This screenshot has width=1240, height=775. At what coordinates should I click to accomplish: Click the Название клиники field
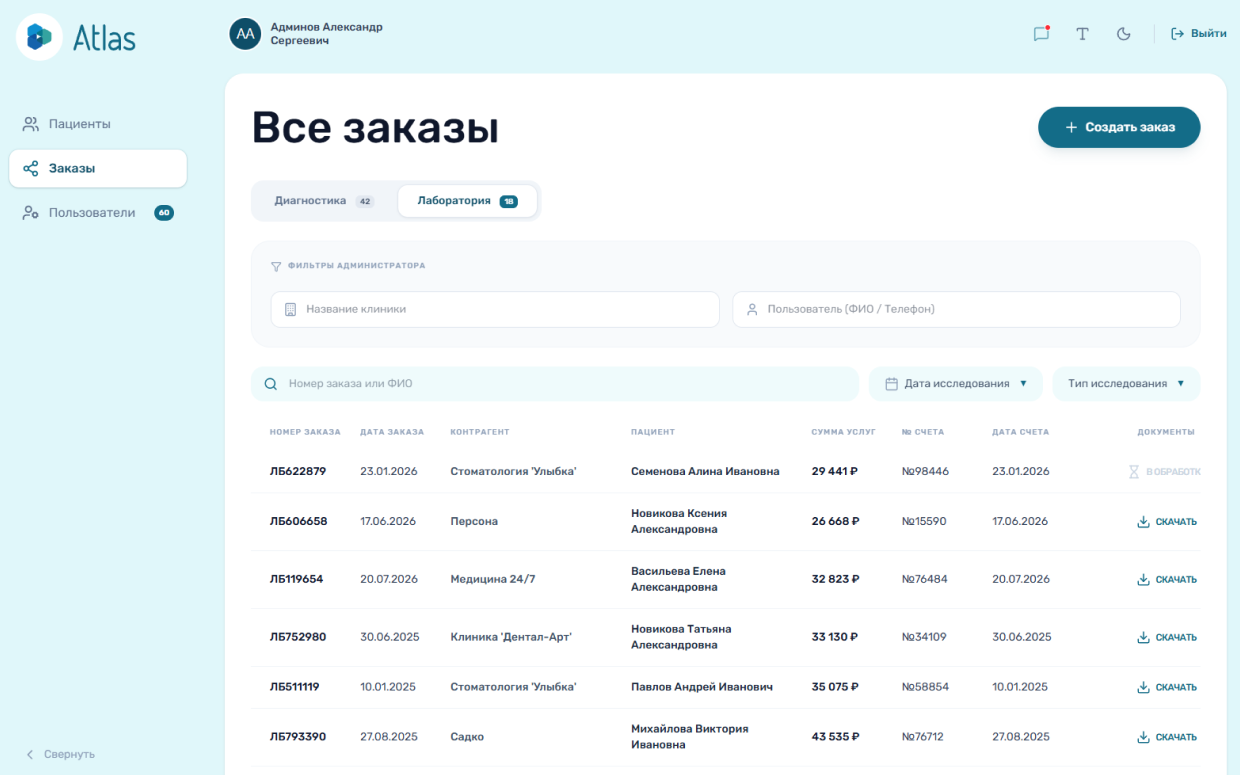click(x=495, y=309)
